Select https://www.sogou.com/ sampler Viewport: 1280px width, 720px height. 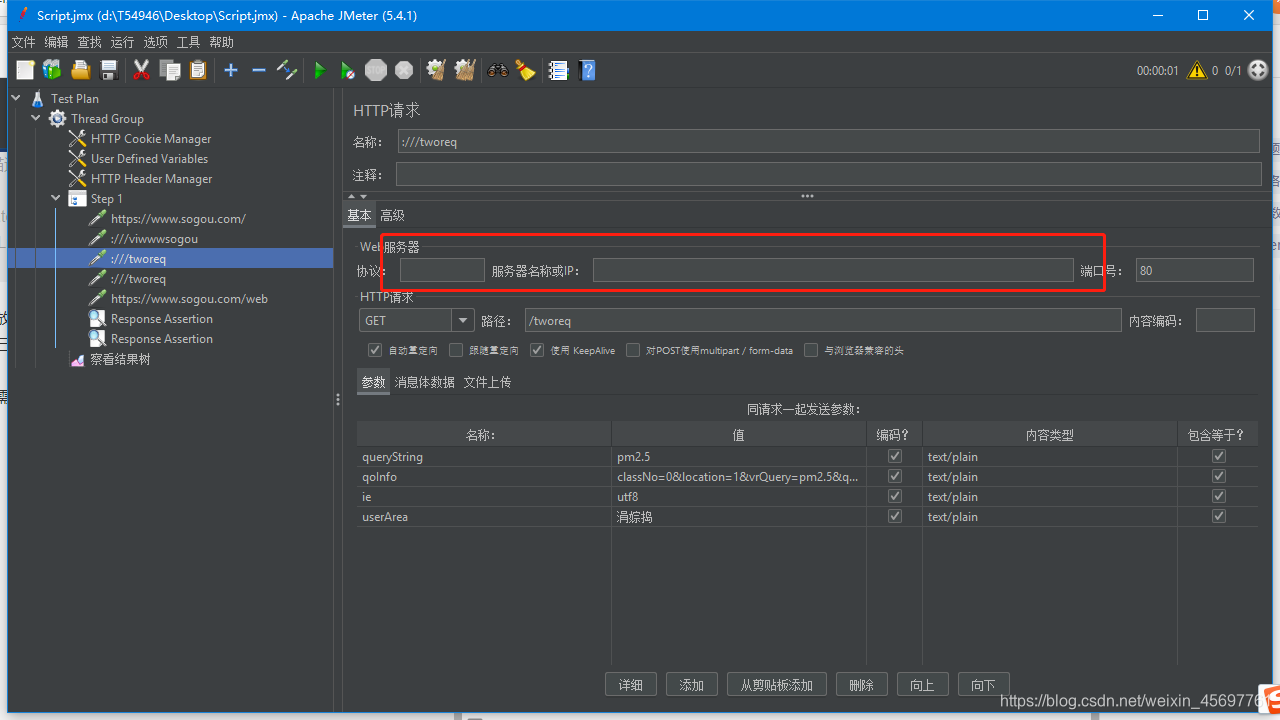(x=178, y=219)
